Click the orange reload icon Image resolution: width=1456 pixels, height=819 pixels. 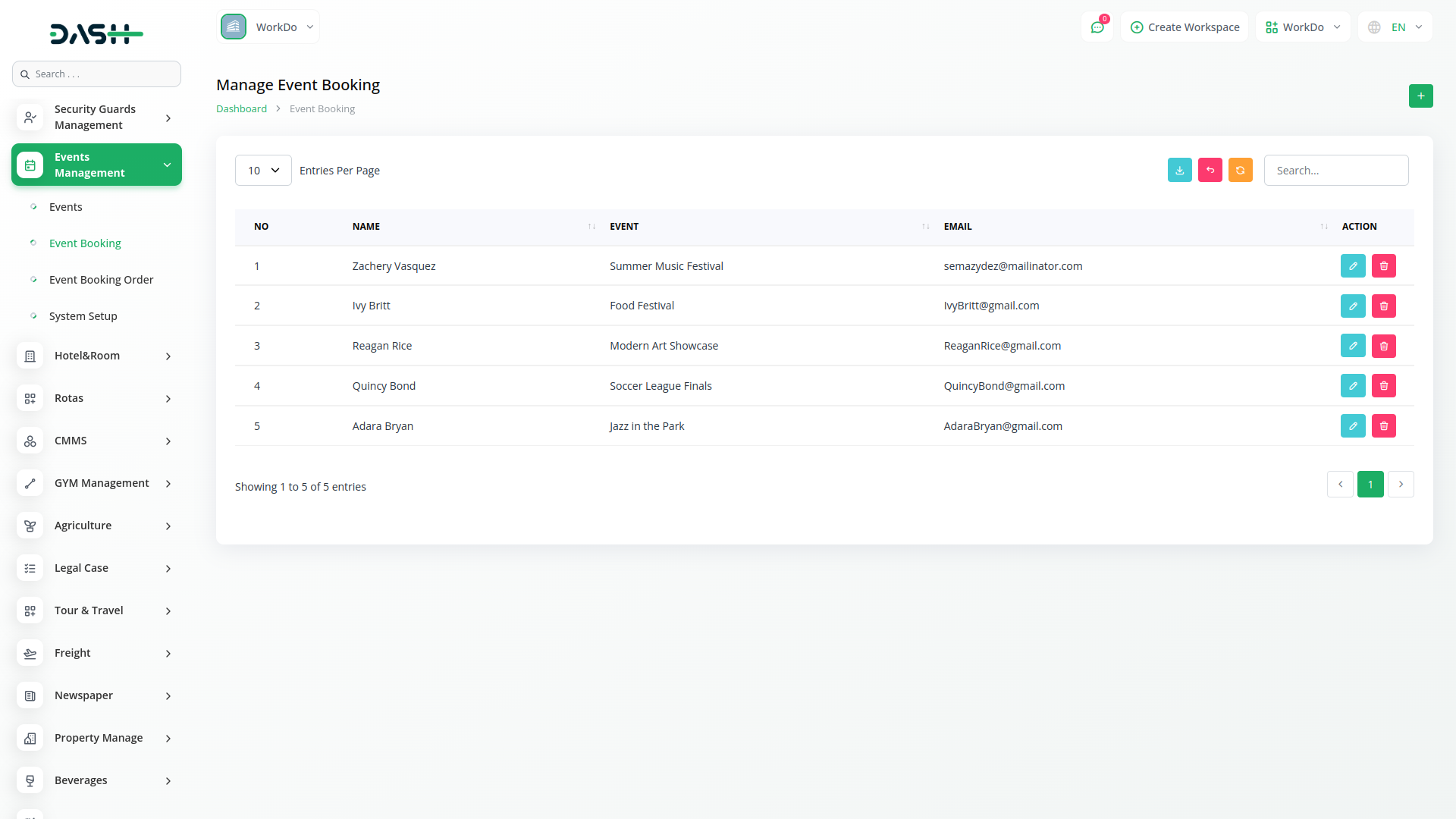1241,171
